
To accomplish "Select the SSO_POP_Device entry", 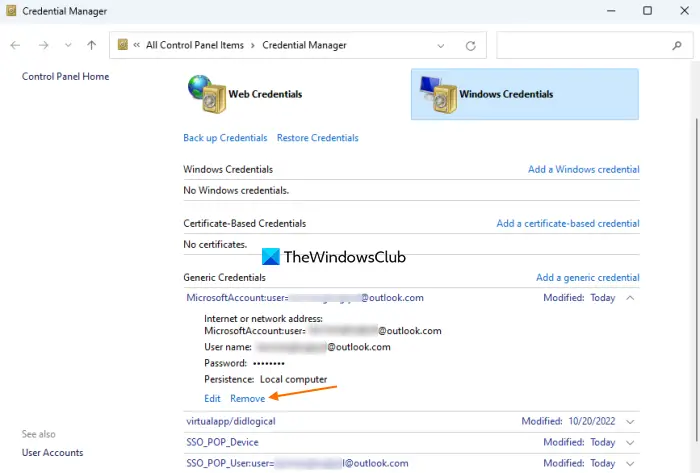I will (x=222, y=442).
